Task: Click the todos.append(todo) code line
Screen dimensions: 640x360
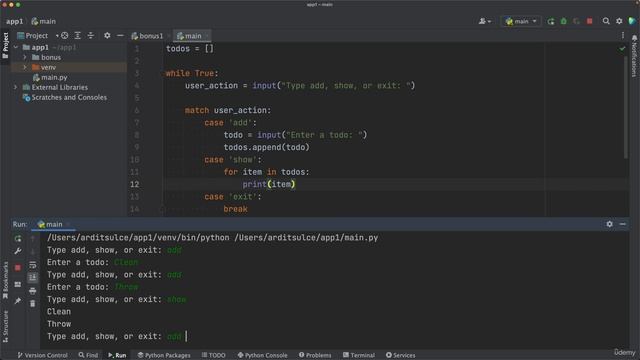Action: pyautogui.click(x=267, y=147)
